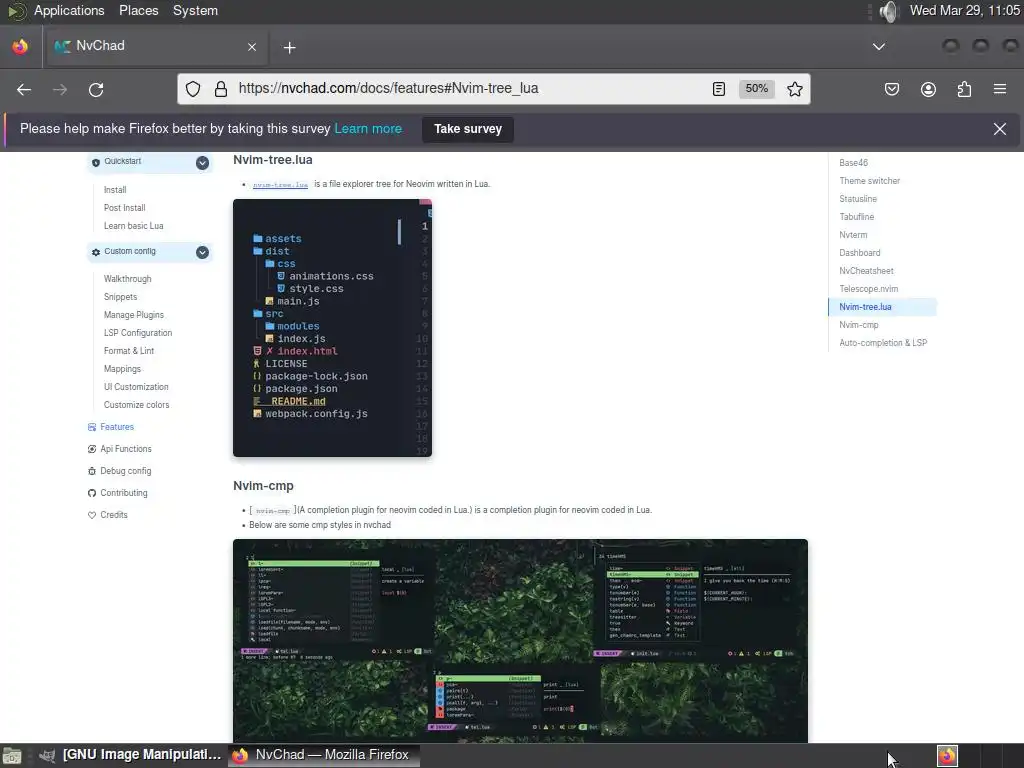Toggle reader view icon
This screenshot has height=768, width=1024.
(x=718, y=89)
